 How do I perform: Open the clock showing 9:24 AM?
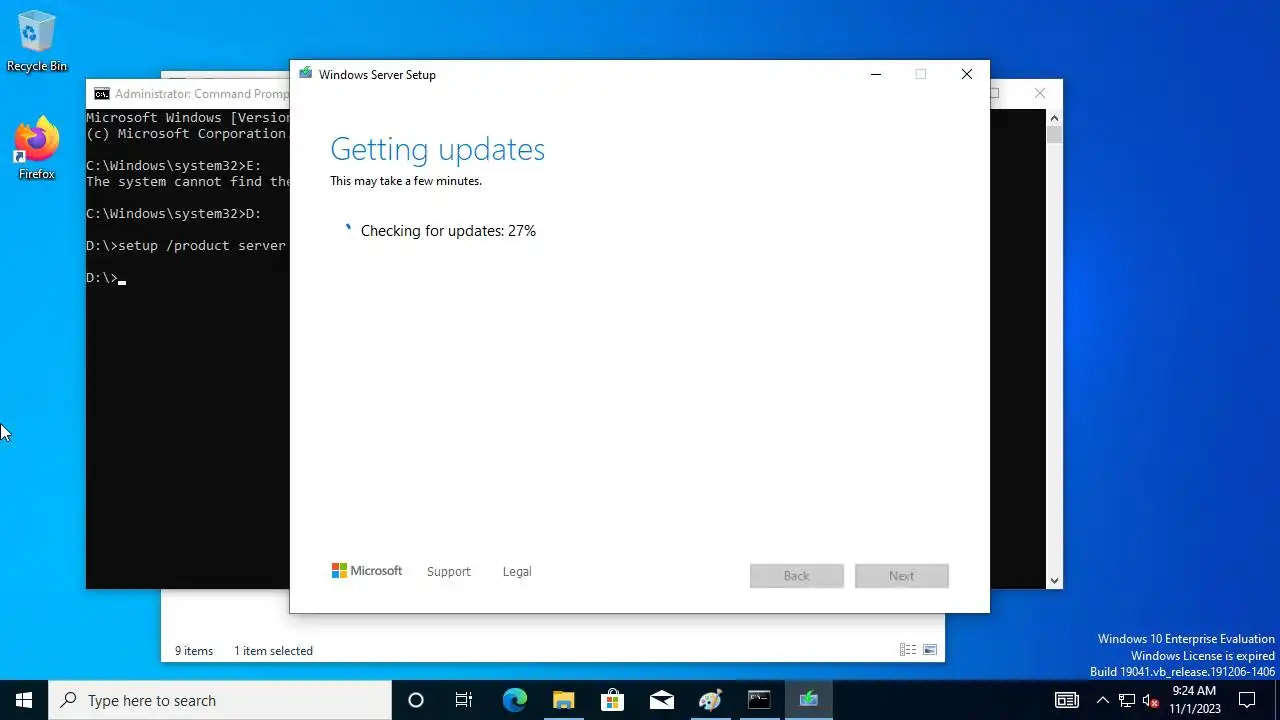1194,700
